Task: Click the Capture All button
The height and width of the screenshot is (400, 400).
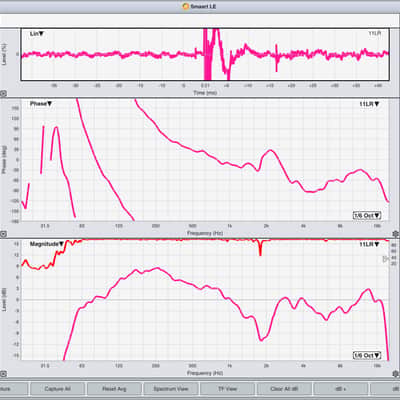Action: (57, 389)
